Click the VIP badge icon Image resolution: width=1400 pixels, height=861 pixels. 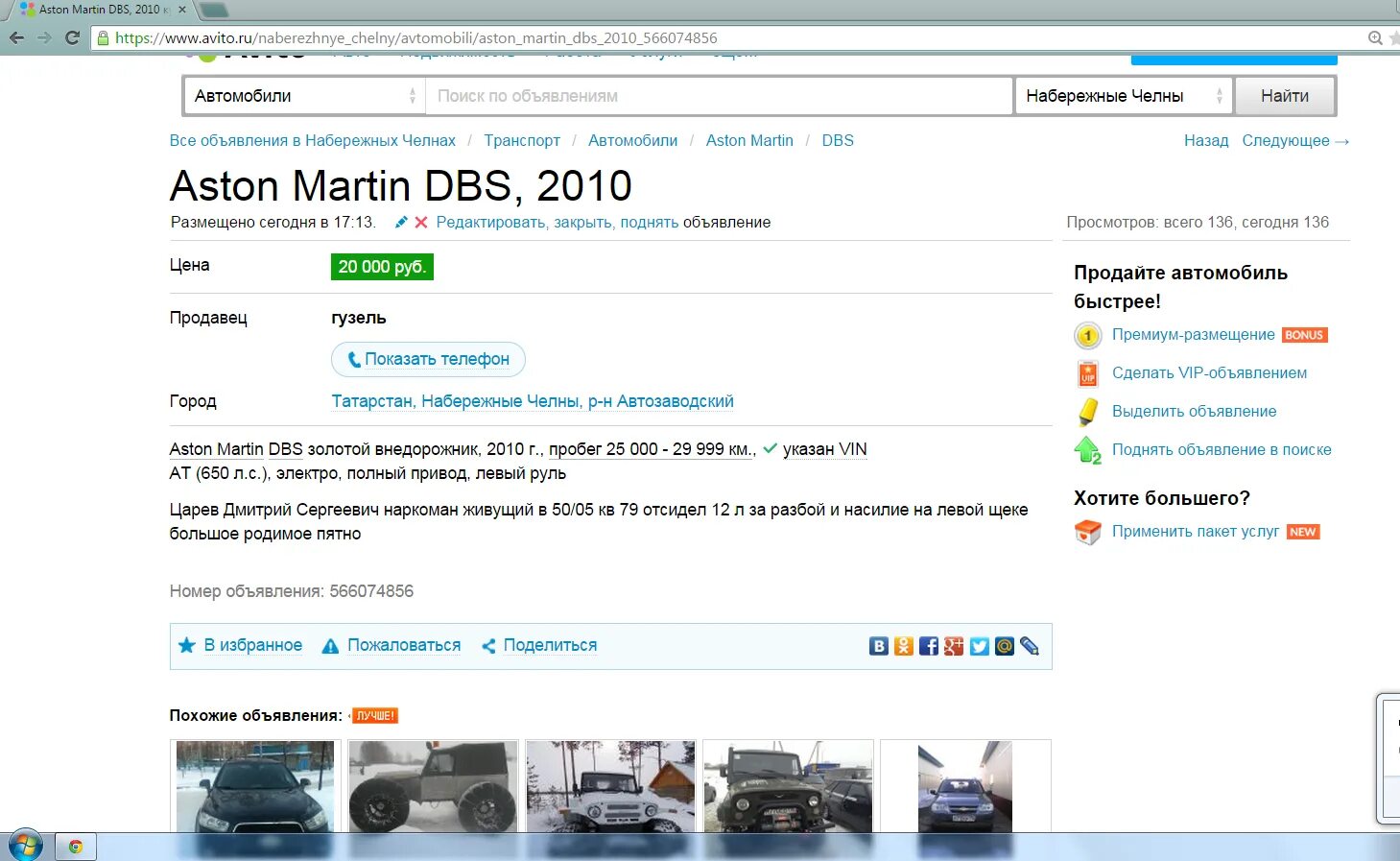point(1087,373)
